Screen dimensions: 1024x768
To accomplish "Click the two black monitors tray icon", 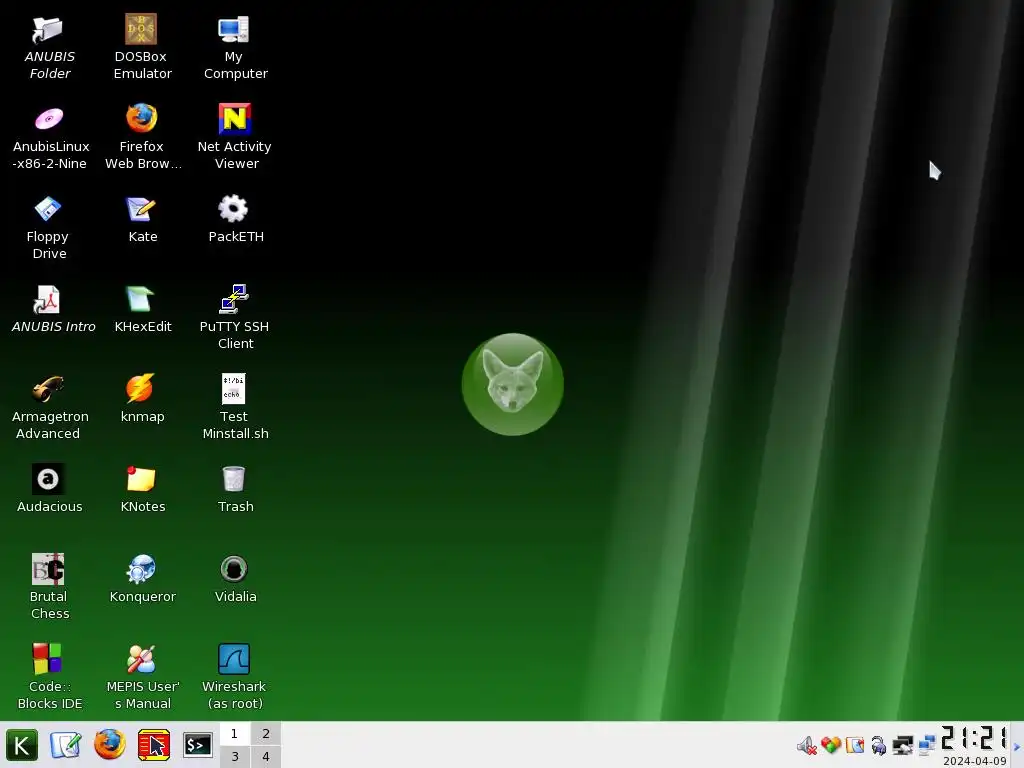I will 903,745.
